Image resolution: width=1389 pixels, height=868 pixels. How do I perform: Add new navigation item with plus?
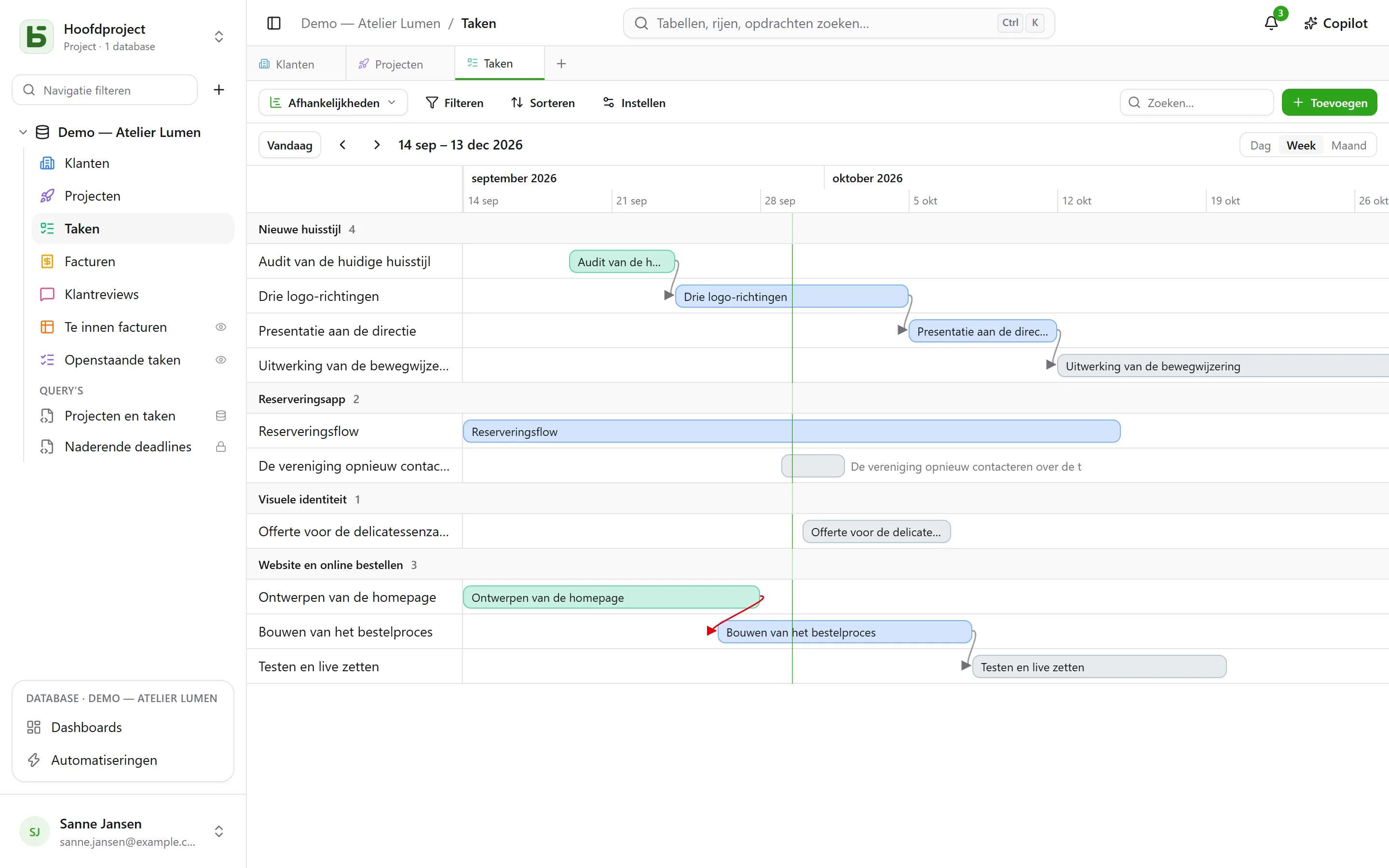click(x=218, y=90)
